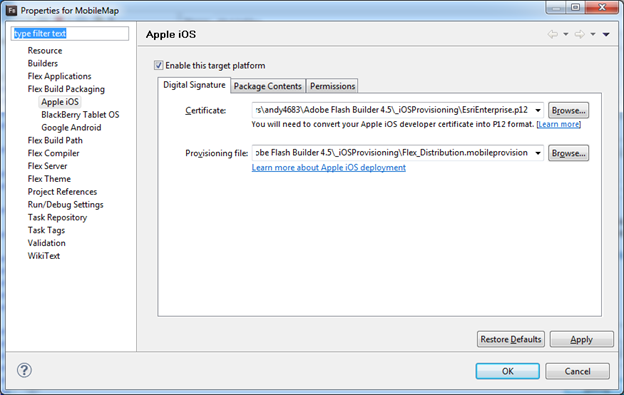Toggle Enable this target platform checkbox

(x=158, y=65)
